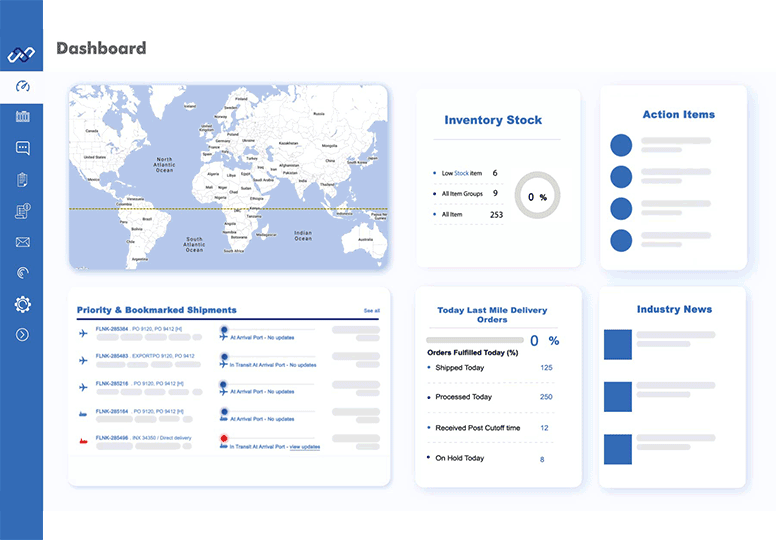The image size is (776, 540).
Task: Click the Inventory Stock donut chart
Action: pyautogui.click(x=537, y=197)
